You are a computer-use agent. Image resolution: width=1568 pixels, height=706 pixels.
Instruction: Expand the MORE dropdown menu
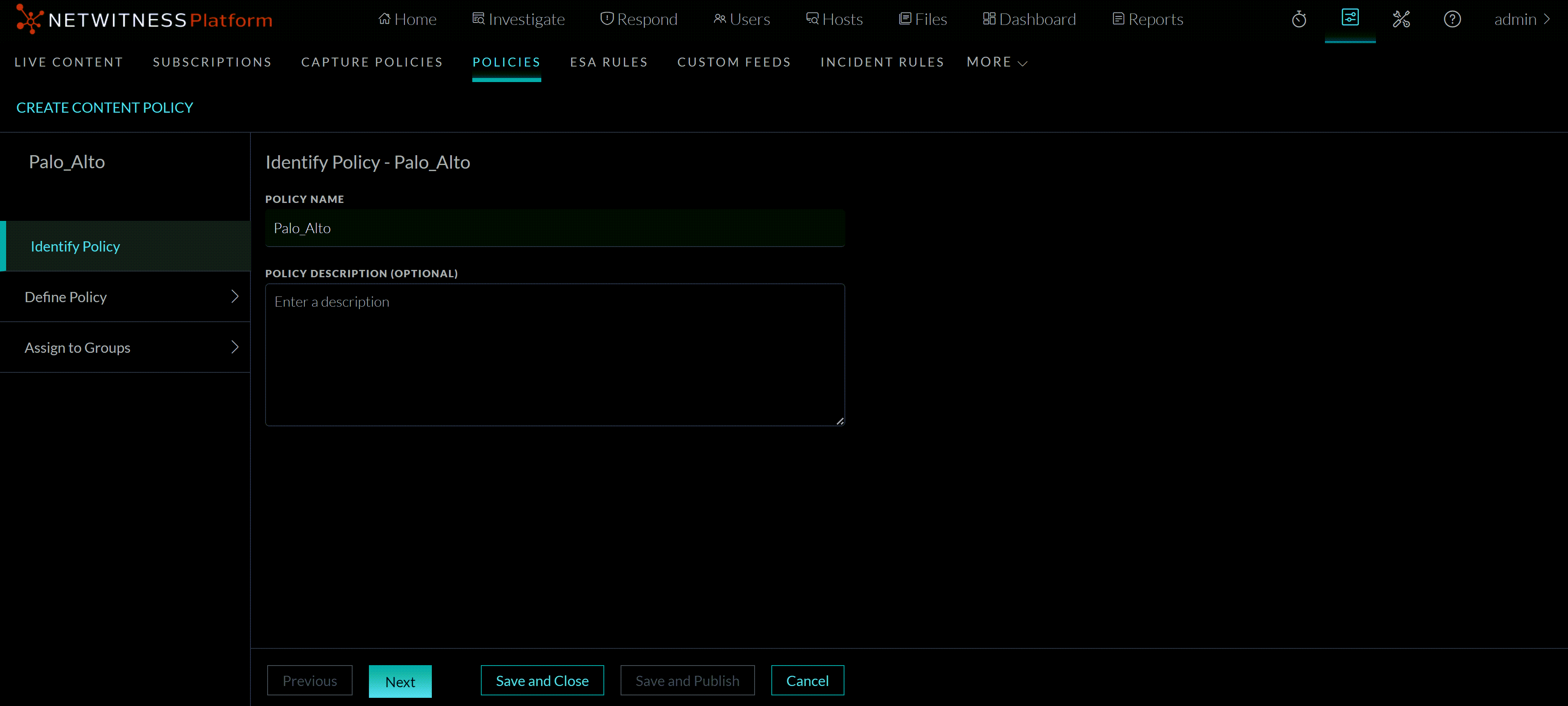tap(996, 62)
